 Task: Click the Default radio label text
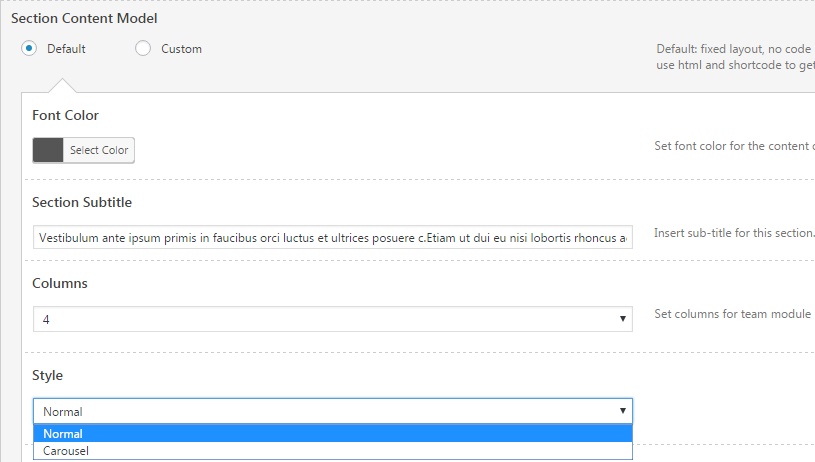[x=66, y=49]
